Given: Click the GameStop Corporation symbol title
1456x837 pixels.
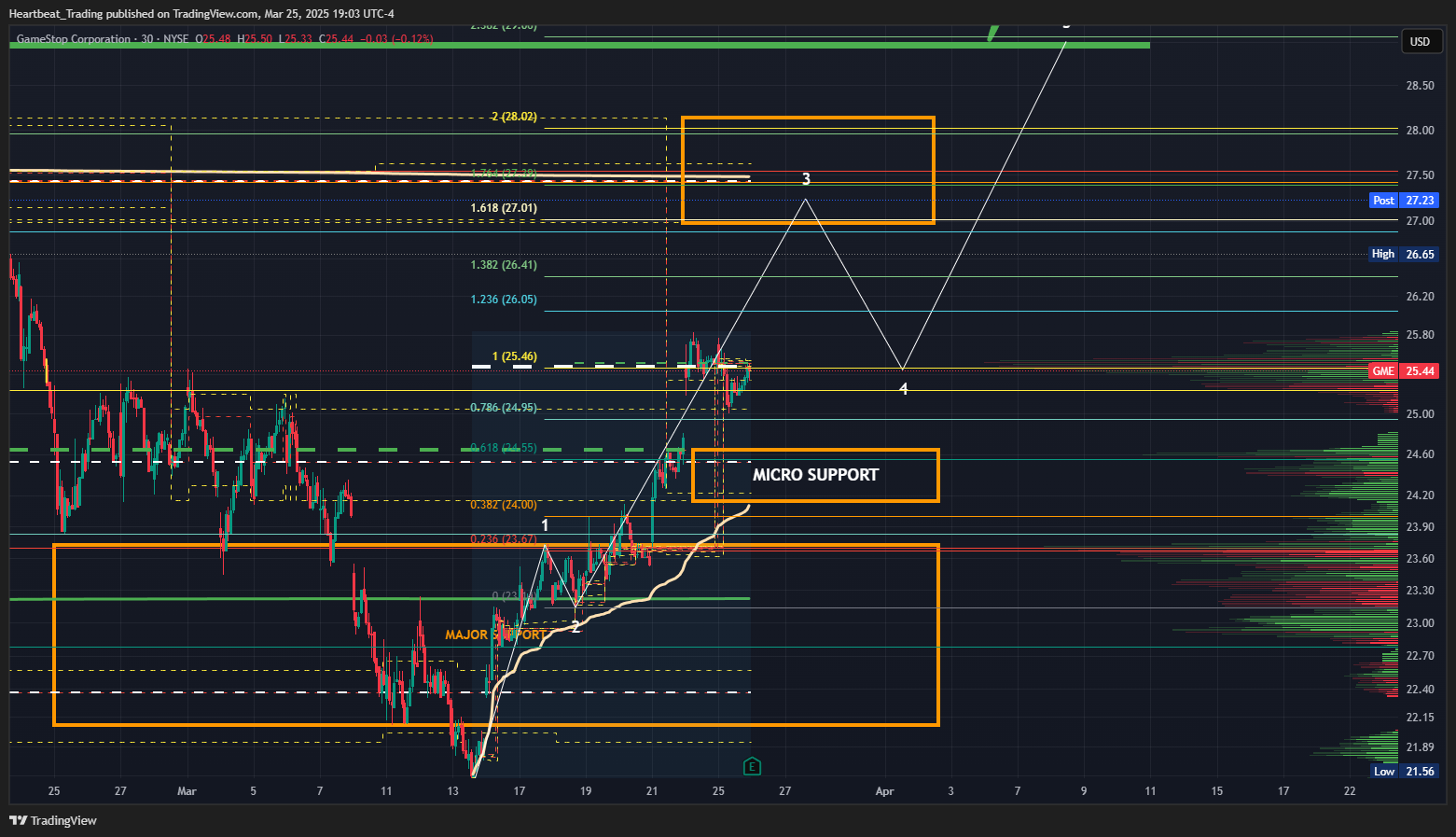Looking at the screenshot, I should click(x=74, y=39).
